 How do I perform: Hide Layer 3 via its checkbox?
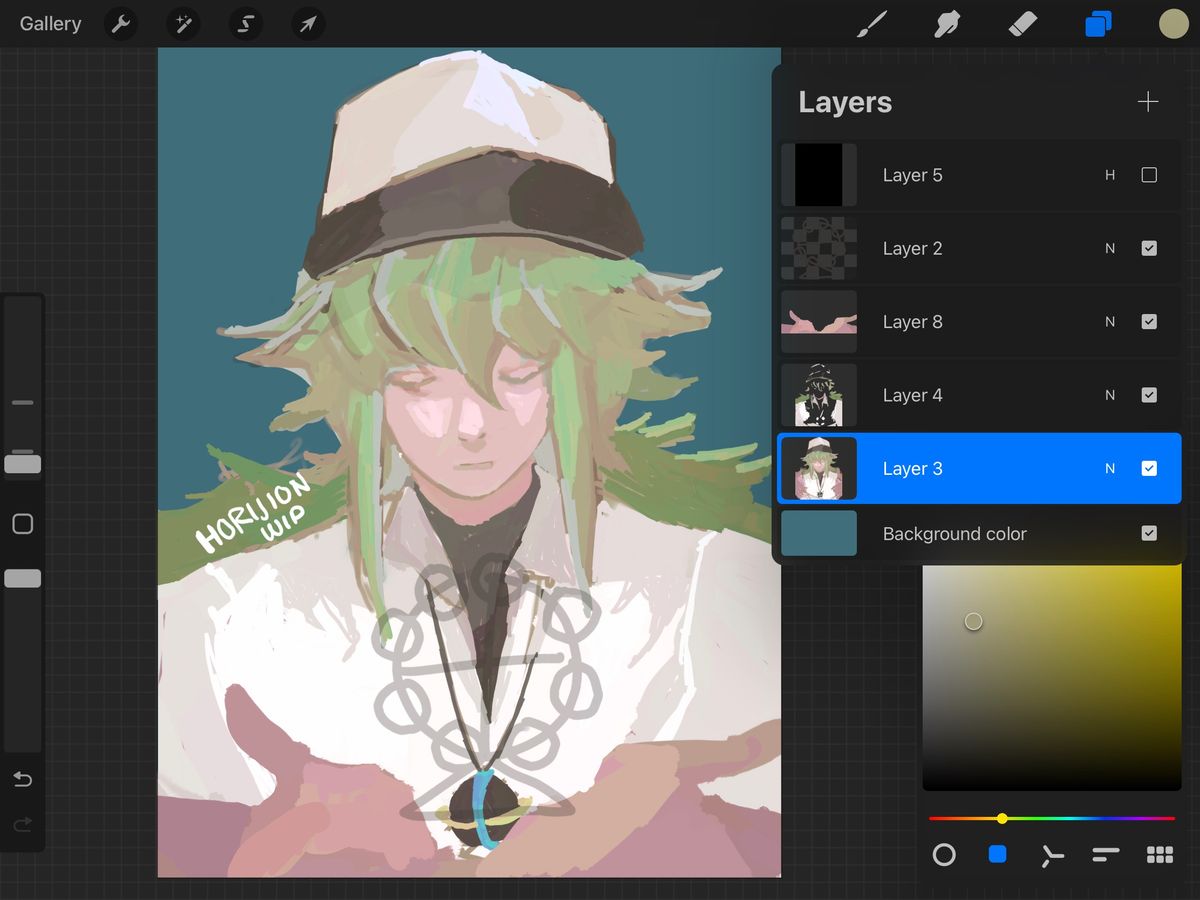[x=1149, y=468]
